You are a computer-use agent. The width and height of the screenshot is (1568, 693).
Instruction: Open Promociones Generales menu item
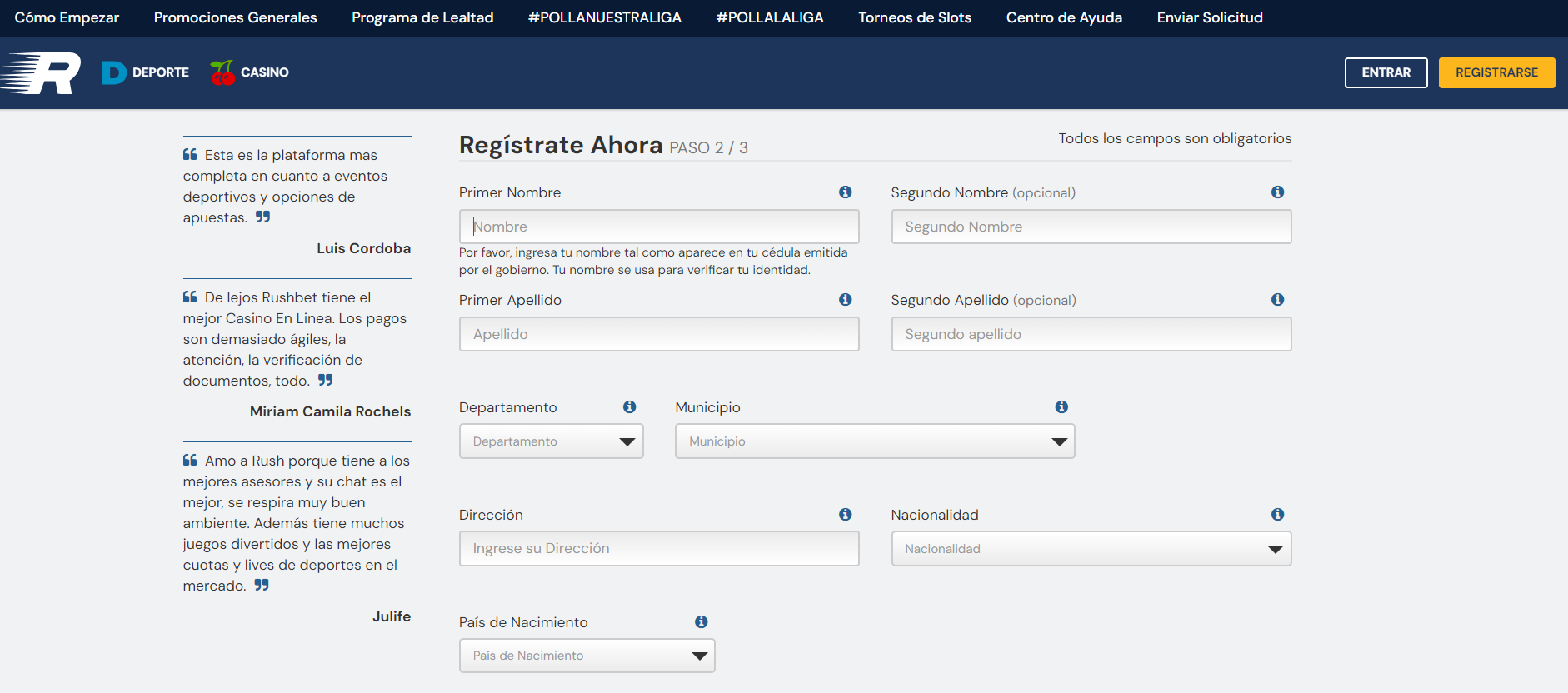pyautogui.click(x=236, y=17)
